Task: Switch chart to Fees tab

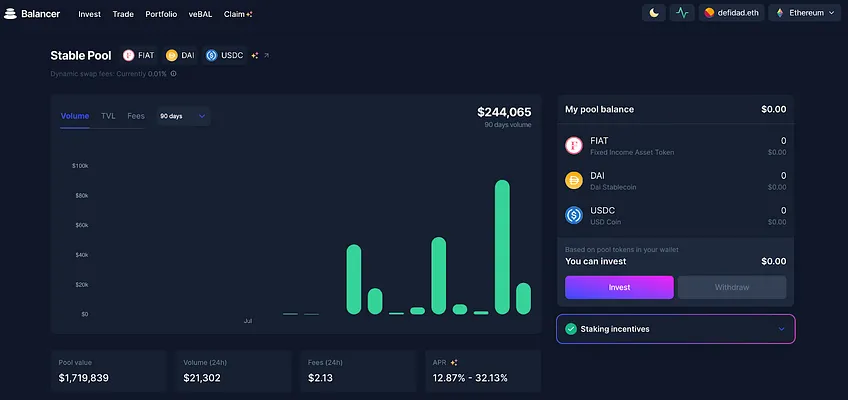Action: (x=136, y=116)
